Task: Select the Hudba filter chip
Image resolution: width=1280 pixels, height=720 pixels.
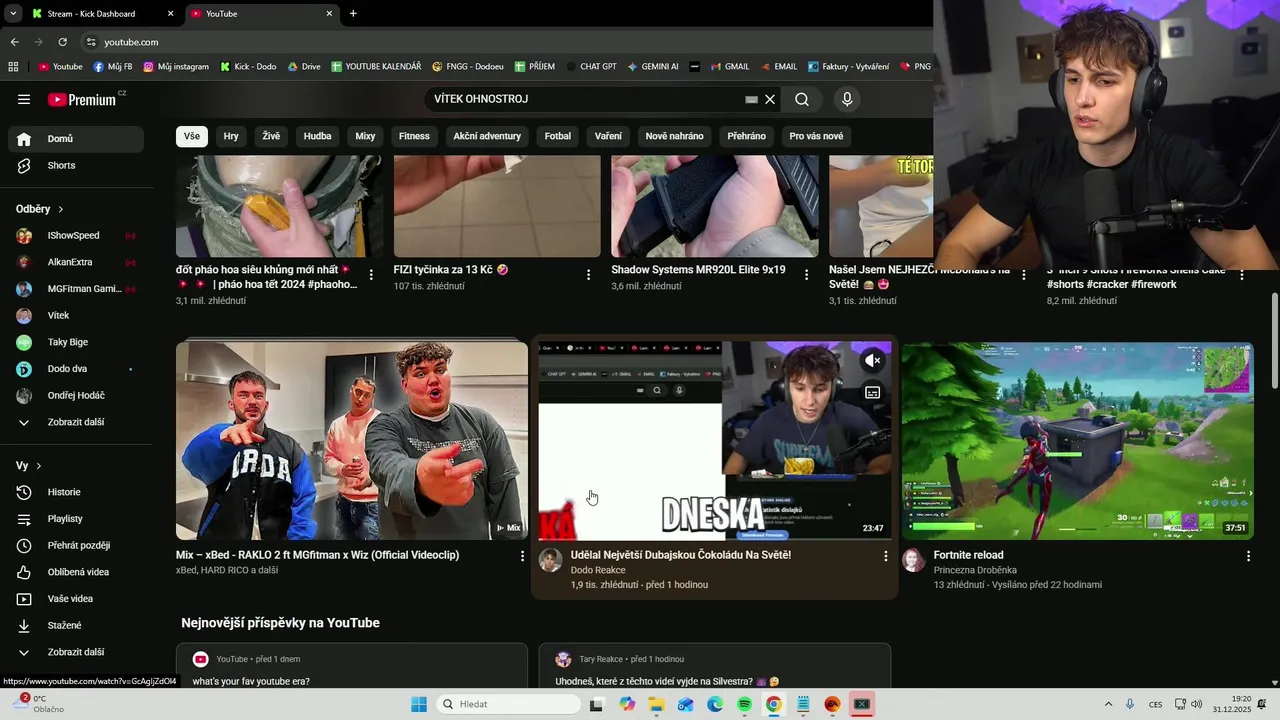Action: pyautogui.click(x=317, y=136)
